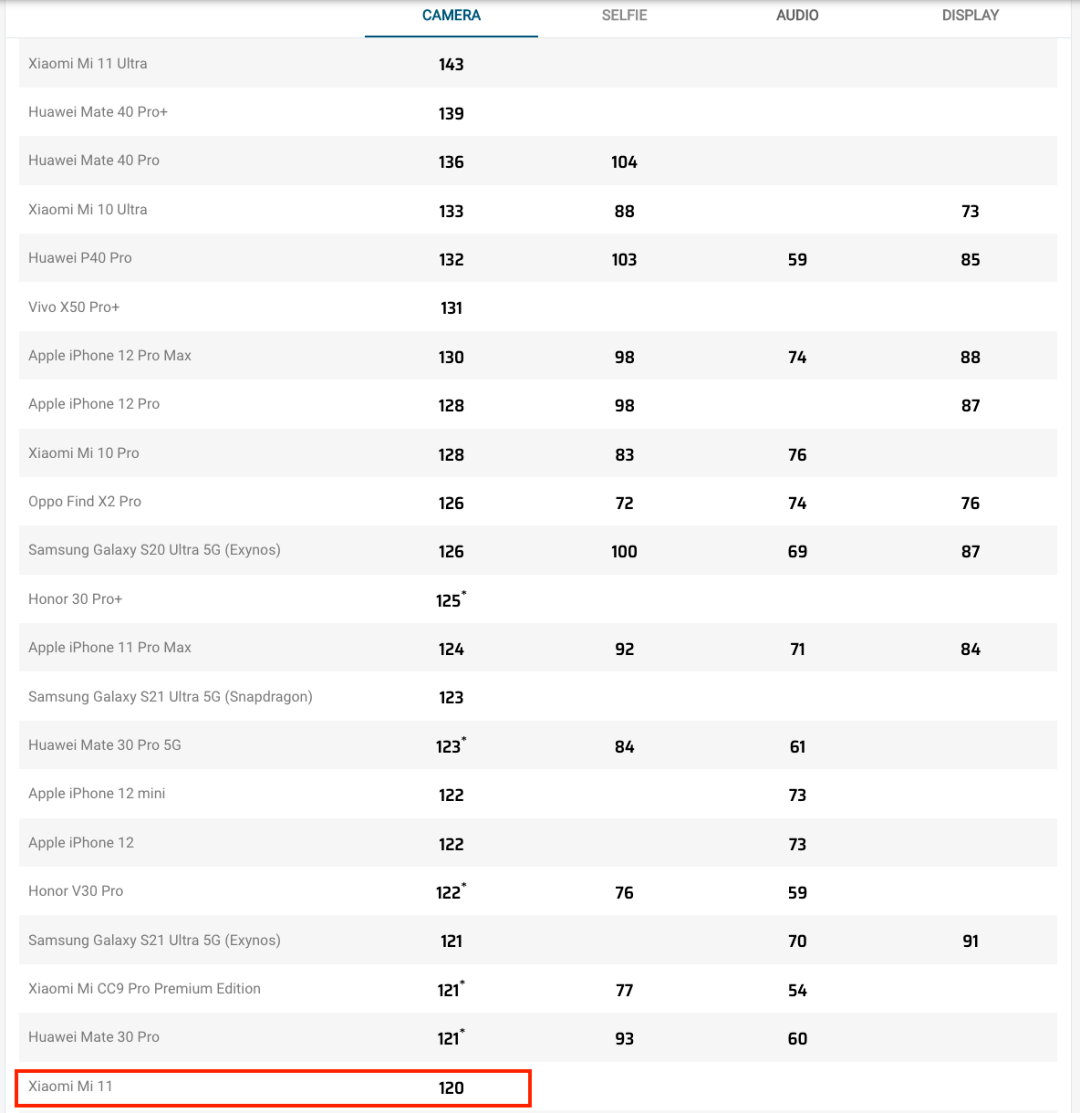1080x1113 pixels.
Task: Click selfie score 104 for Mate 40 Pro
Action: pyautogui.click(x=624, y=163)
